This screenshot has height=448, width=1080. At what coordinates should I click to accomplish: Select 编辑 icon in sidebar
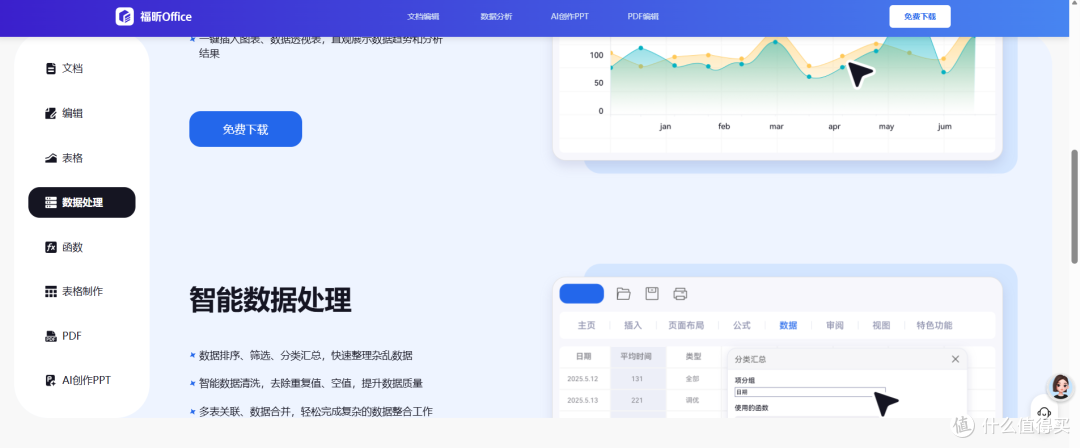point(50,113)
